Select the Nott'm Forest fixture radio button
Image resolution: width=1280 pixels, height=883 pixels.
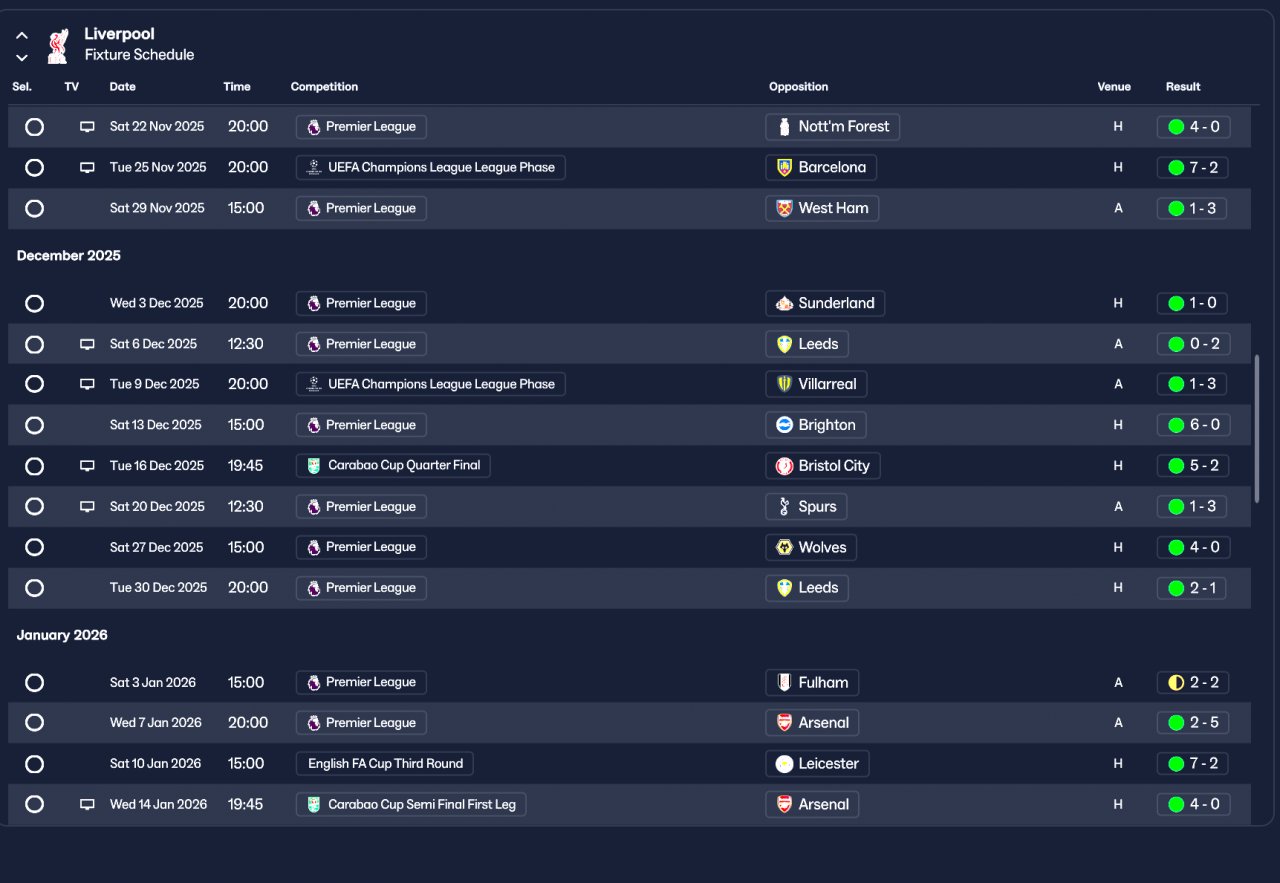(34, 127)
